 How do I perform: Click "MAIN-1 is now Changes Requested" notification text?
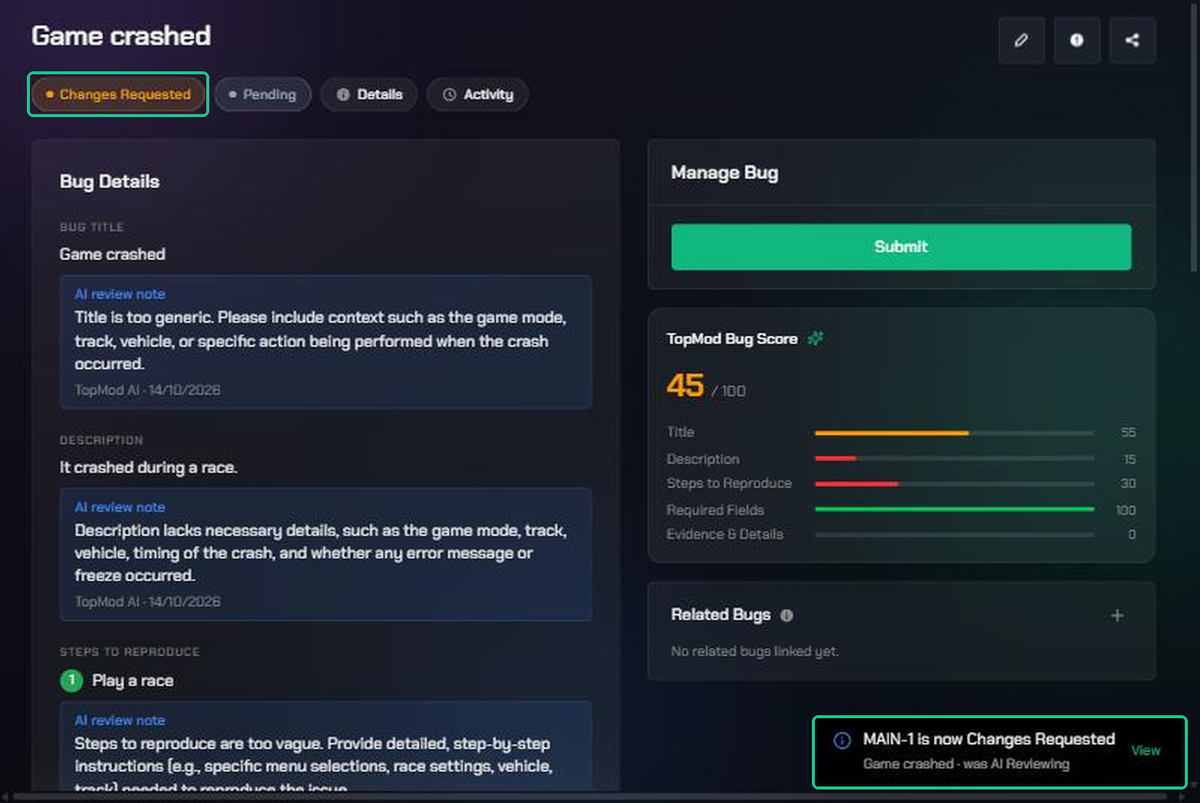tap(989, 739)
